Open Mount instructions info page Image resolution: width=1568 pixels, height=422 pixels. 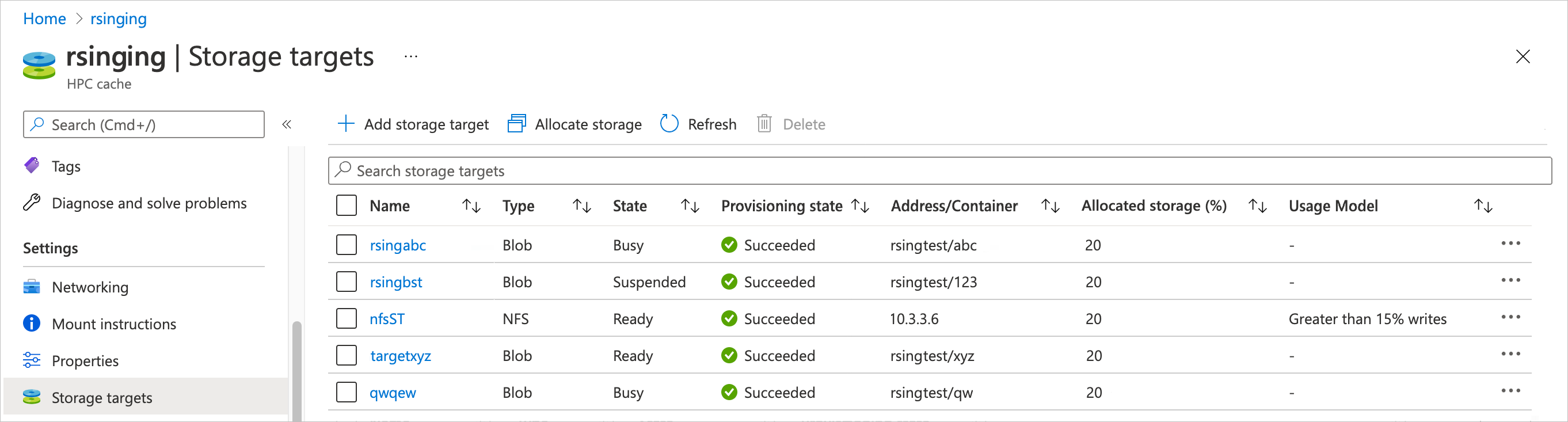114,324
